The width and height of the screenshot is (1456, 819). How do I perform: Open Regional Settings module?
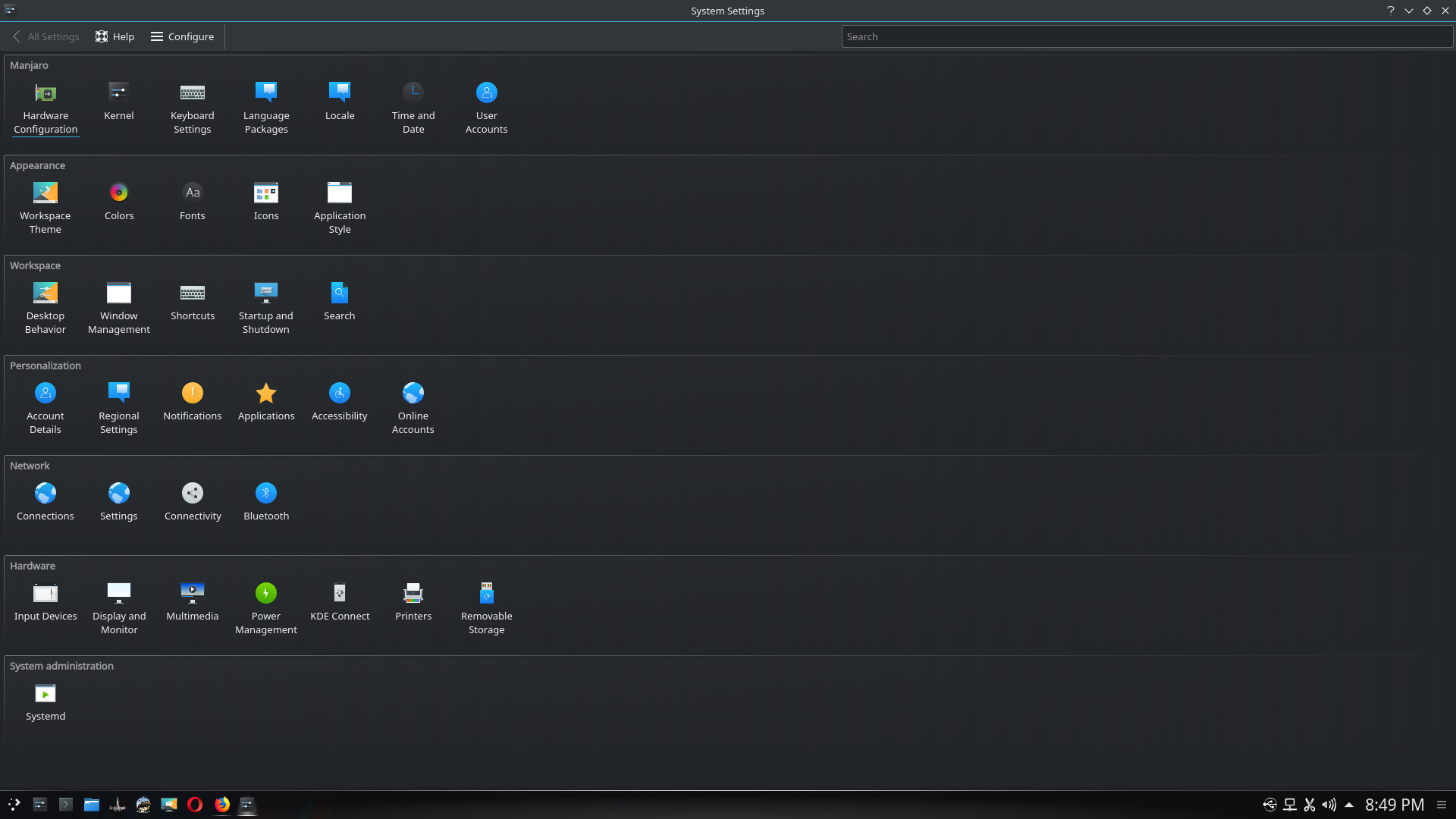(x=119, y=408)
